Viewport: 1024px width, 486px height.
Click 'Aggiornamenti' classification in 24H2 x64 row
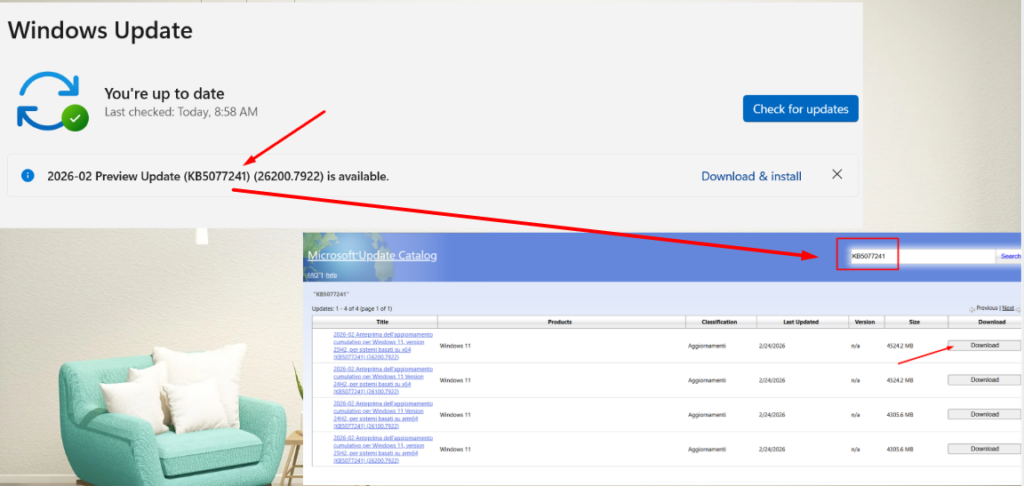click(707, 380)
